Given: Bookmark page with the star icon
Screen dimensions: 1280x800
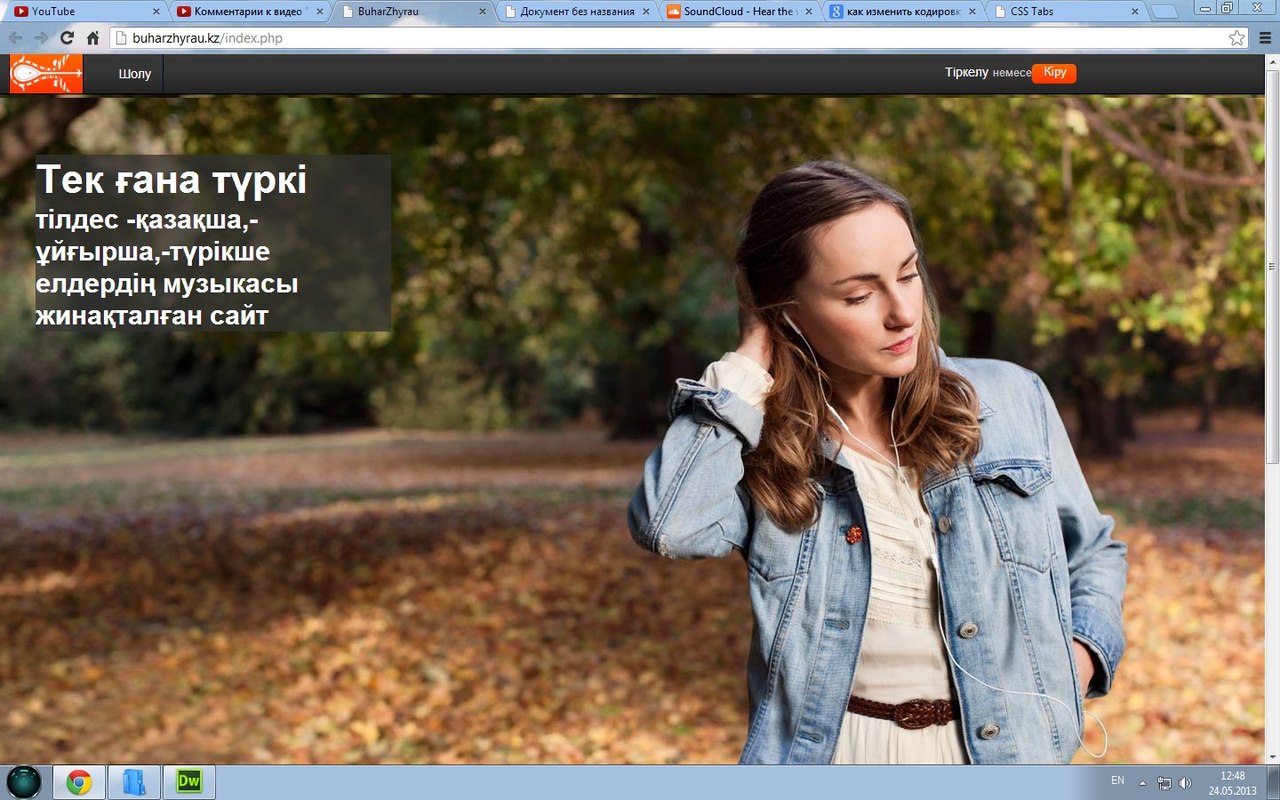Looking at the screenshot, I should coord(1237,38).
